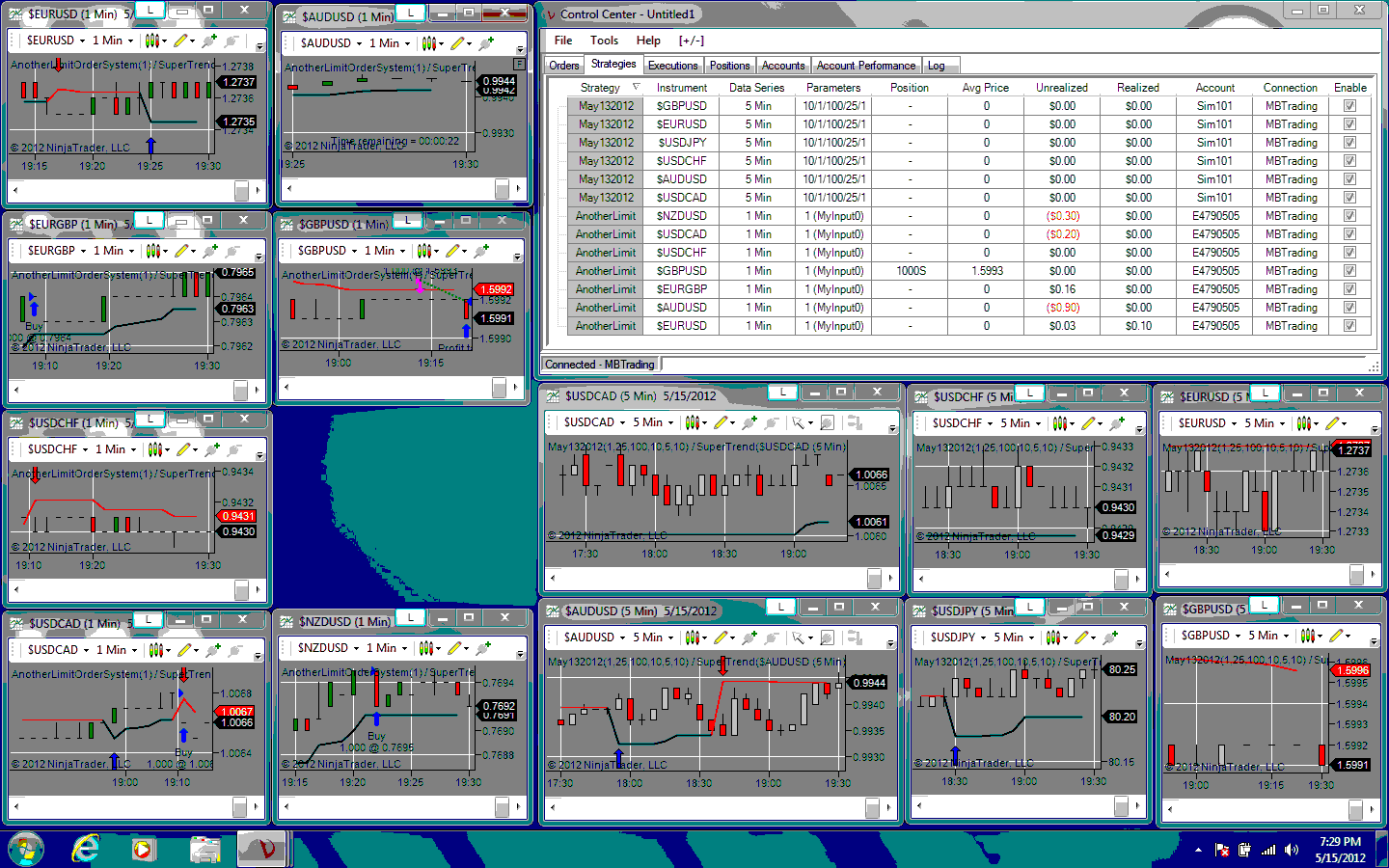Open drawing tools pencil in $GBPUSD 5 Min chart
This screenshot has height=868, width=1389.
[x=1336, y=636]
